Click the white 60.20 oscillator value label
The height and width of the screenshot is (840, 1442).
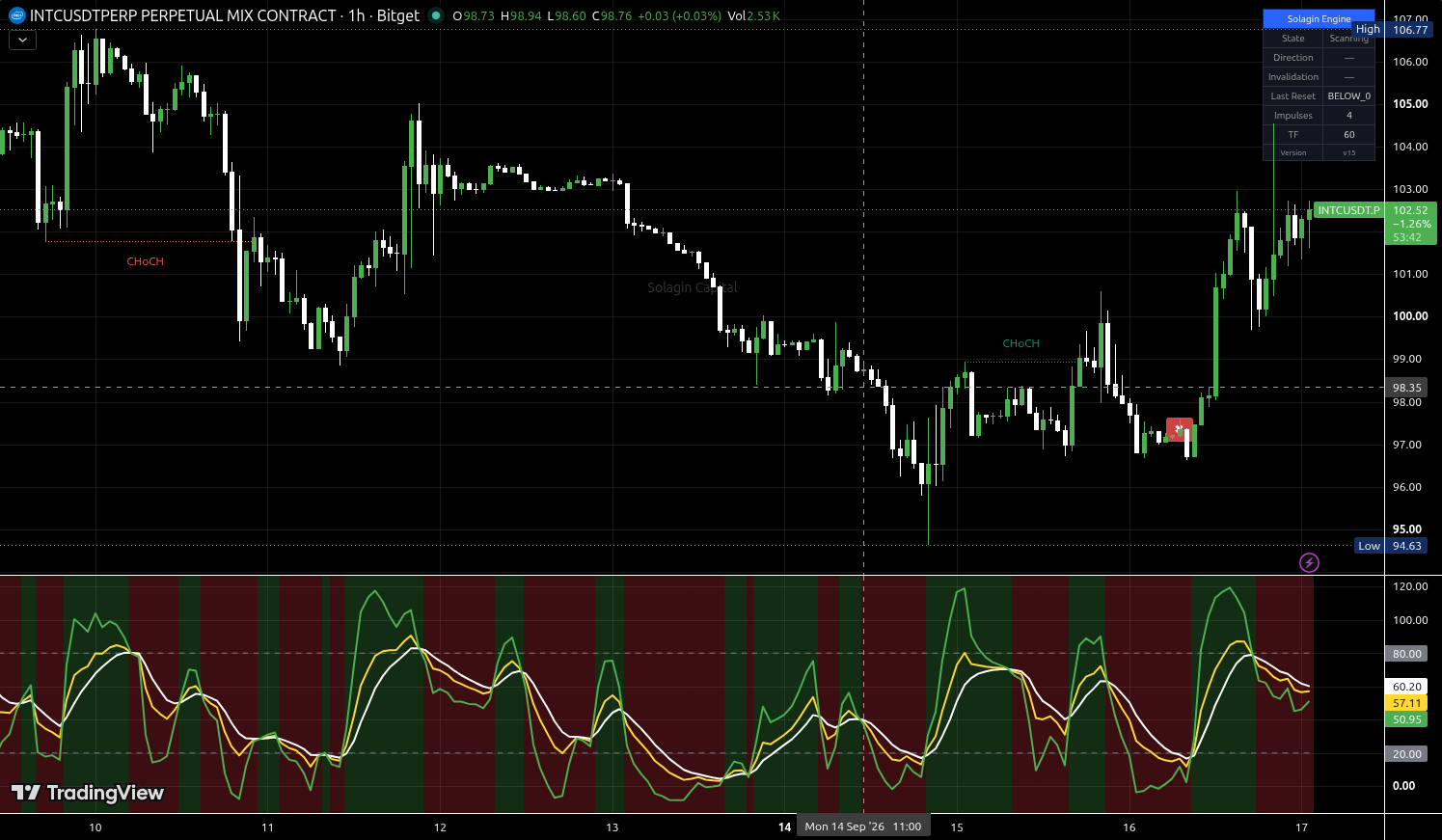(x=1407, y=687)
